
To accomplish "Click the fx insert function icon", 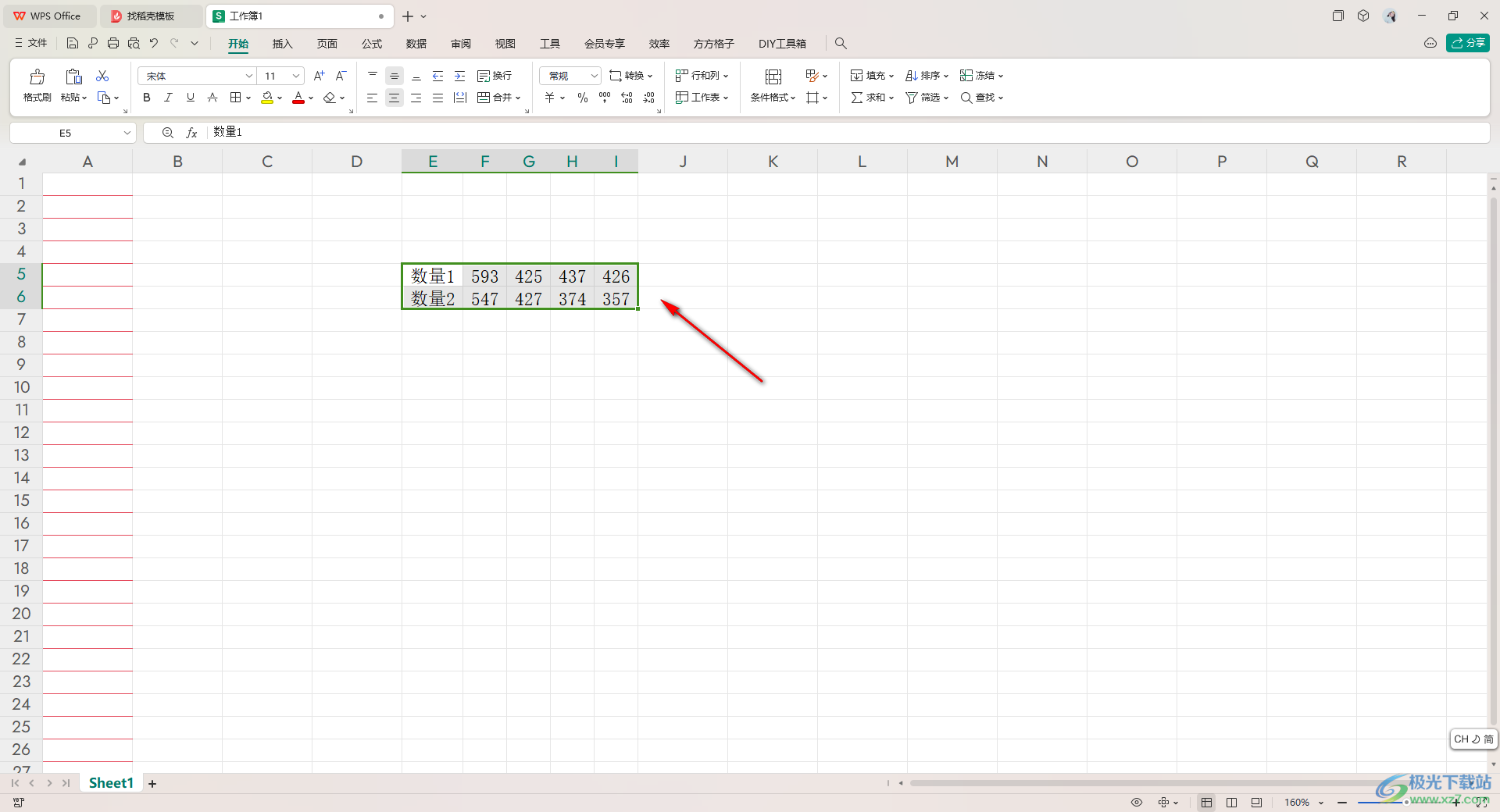I will [x=191, y=133].
